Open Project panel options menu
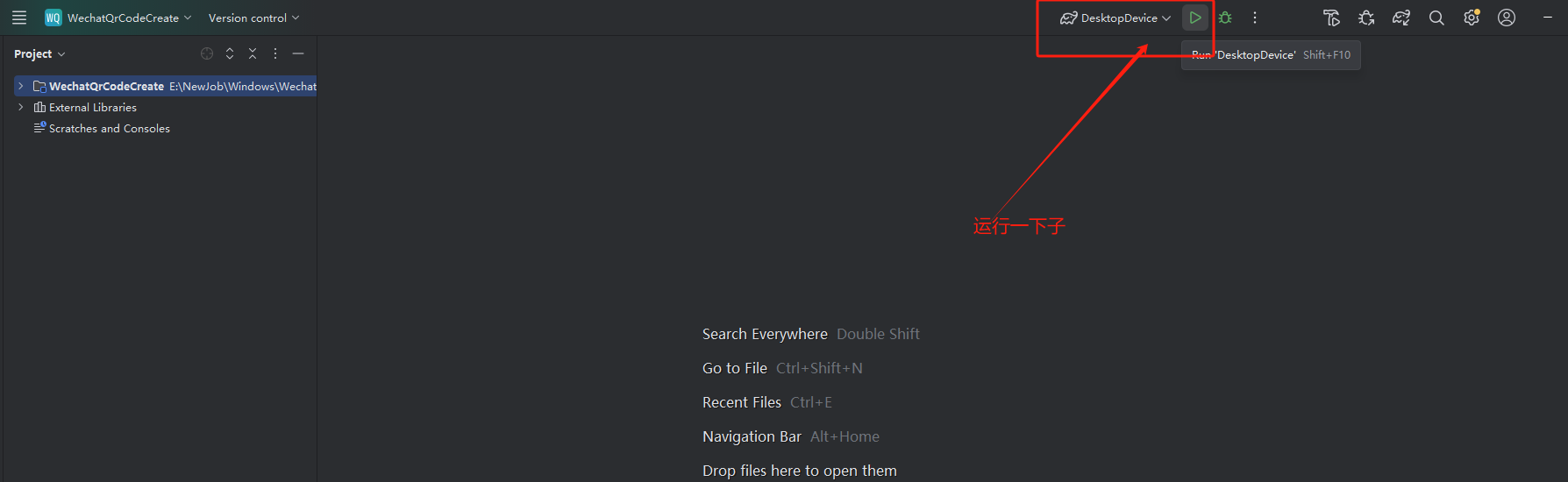Viewport: 1568px width, 482px height. (275, 53)
